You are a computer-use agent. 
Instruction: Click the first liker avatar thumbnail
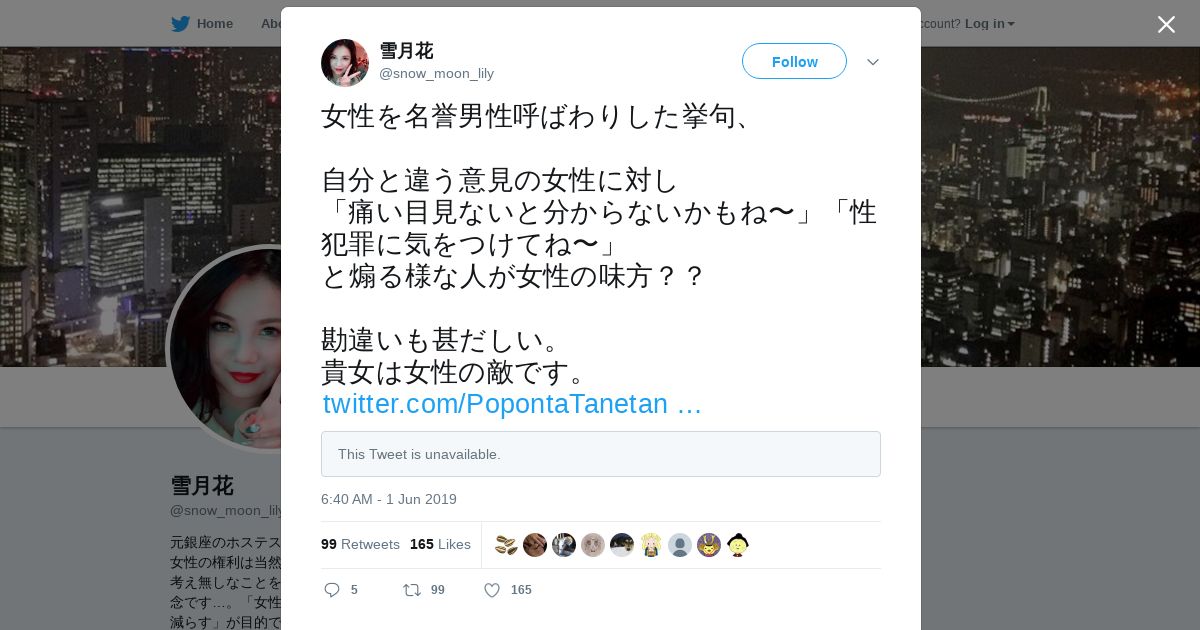[x=506, y=545]
